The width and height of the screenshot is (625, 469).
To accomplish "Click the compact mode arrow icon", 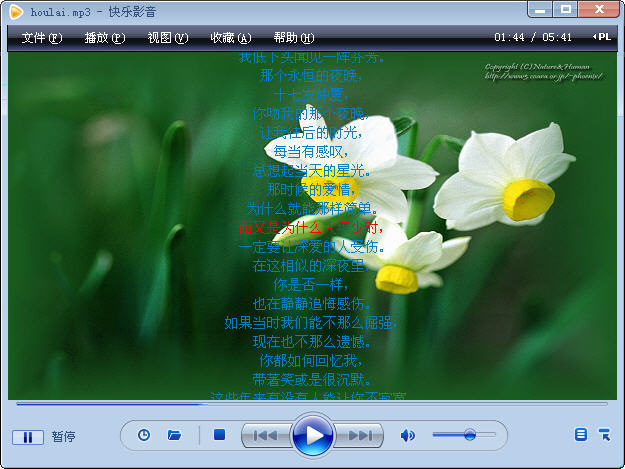I will 604,434.
